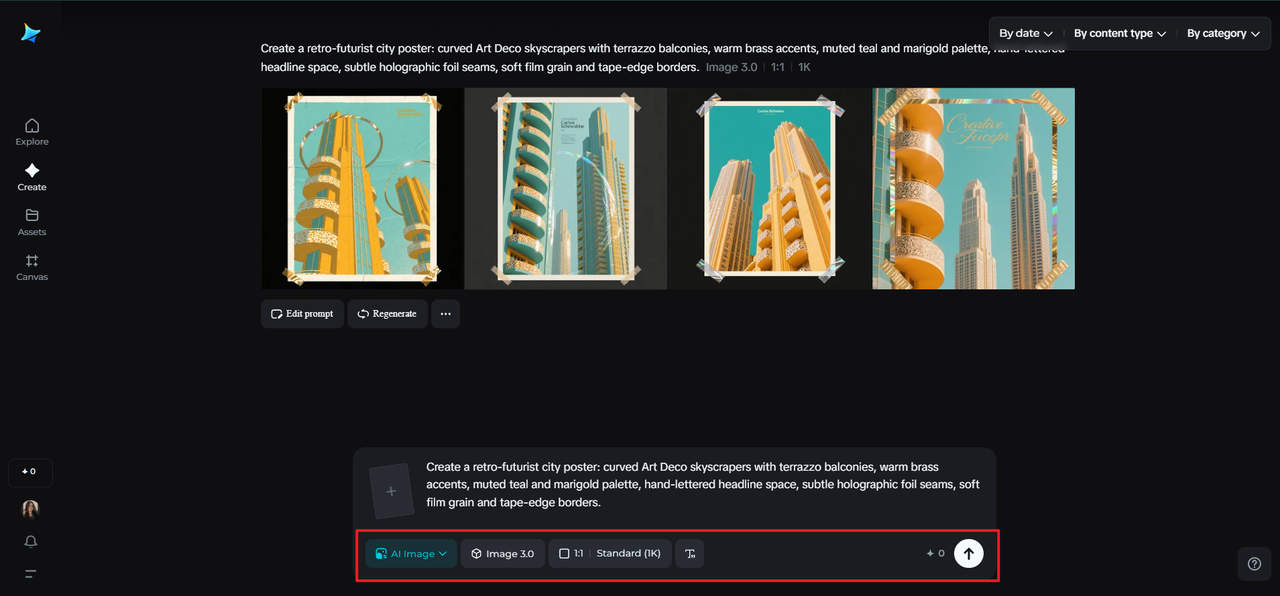
Task: Open the Explore page
Action: [x=32, y=131]
